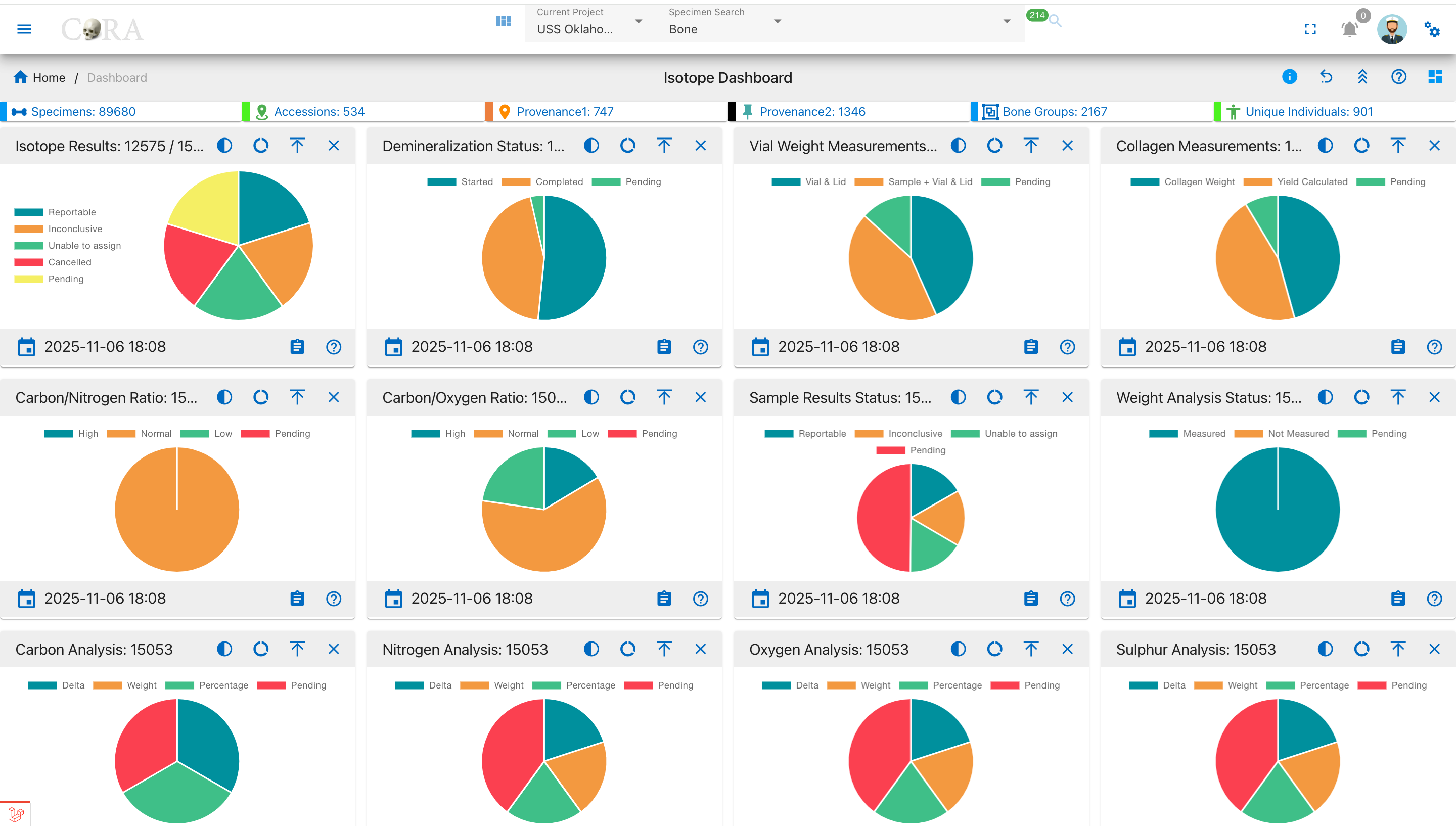Viewport: 1456px width, 826px height.
Task: Refresh the Demineralization Status widget
Action: coord(628,146)
